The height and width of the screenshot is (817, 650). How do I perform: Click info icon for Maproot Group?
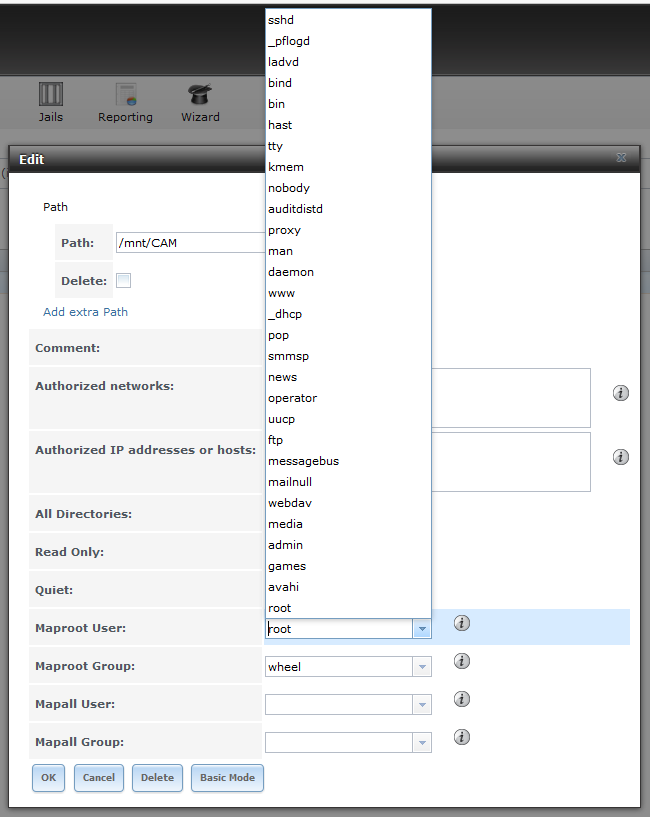click(x=462, y=661)
